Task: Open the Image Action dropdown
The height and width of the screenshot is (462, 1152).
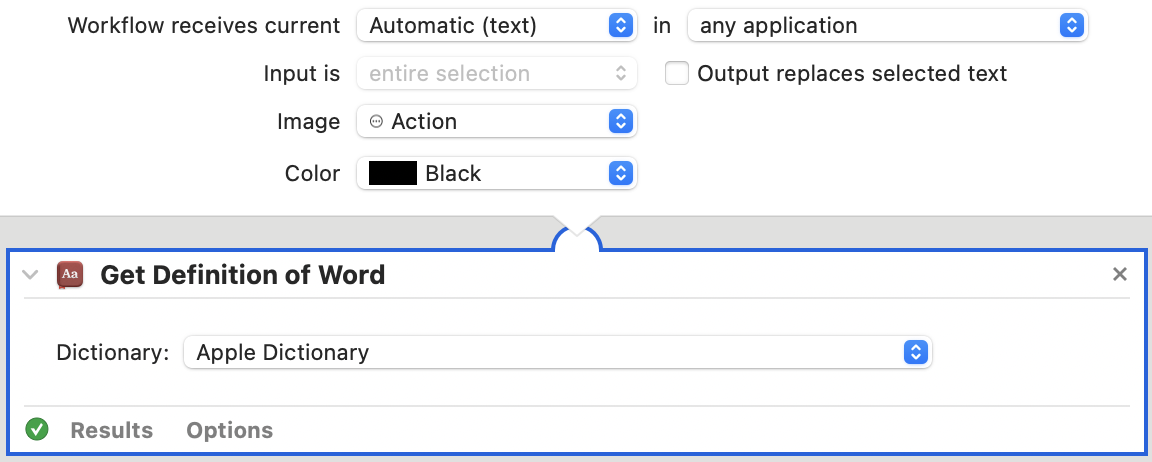Action: [x=497, y=121]
